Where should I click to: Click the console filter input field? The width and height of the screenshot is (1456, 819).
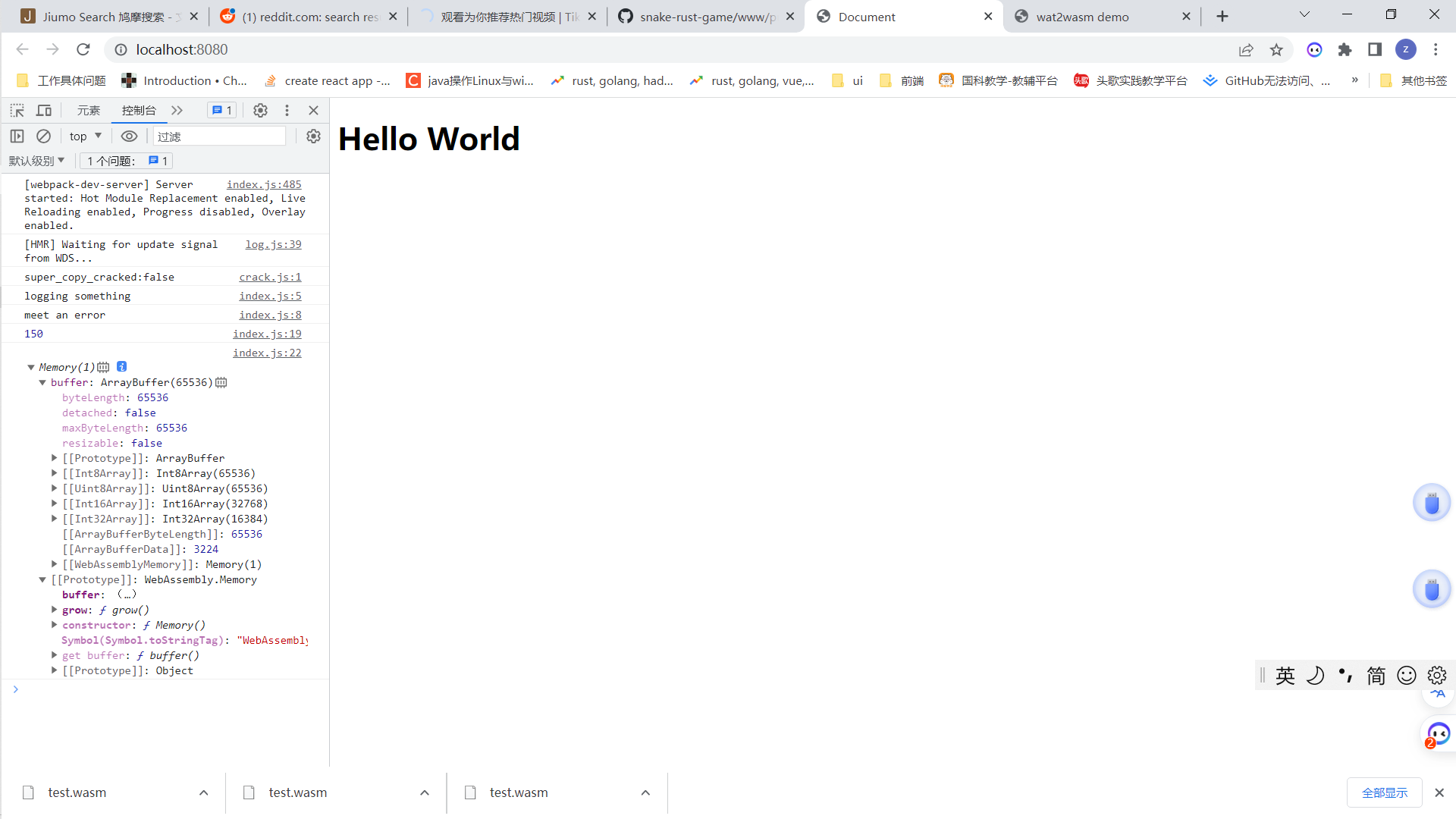pyautogui.click(x=220, y=136)
